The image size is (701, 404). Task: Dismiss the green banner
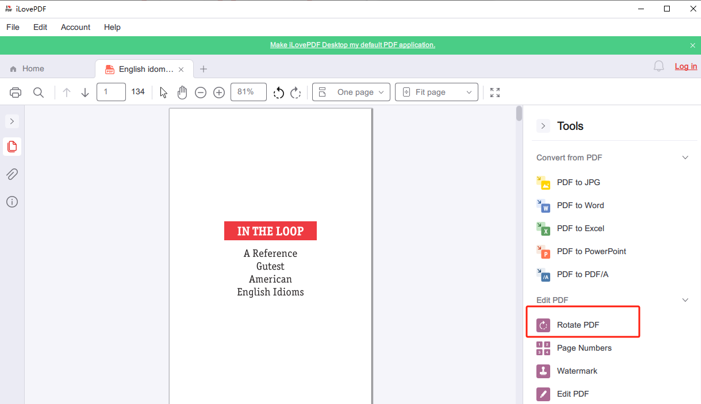[693, 46]
